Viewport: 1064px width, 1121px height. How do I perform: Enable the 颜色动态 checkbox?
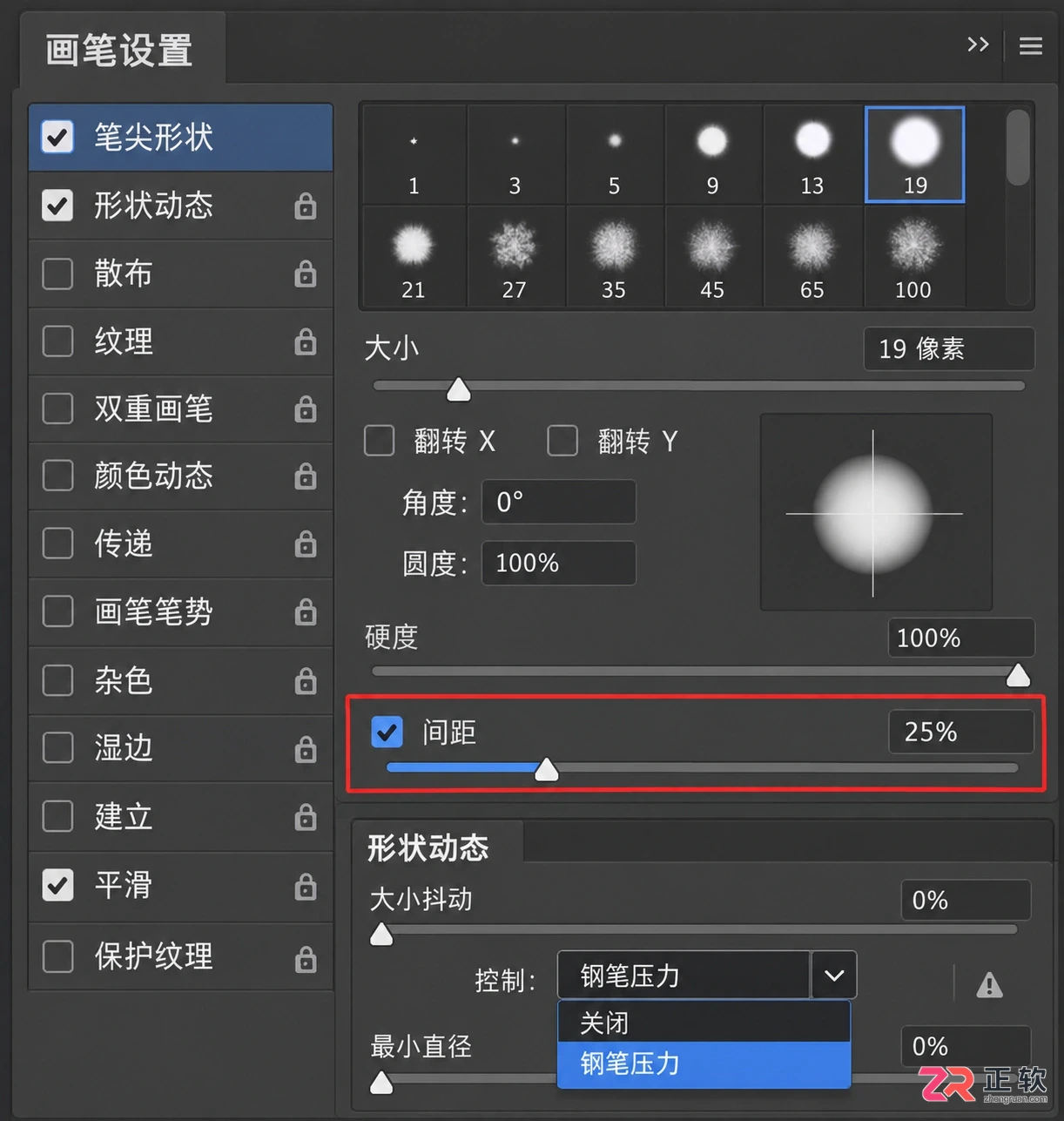click(x=57, y=476)
